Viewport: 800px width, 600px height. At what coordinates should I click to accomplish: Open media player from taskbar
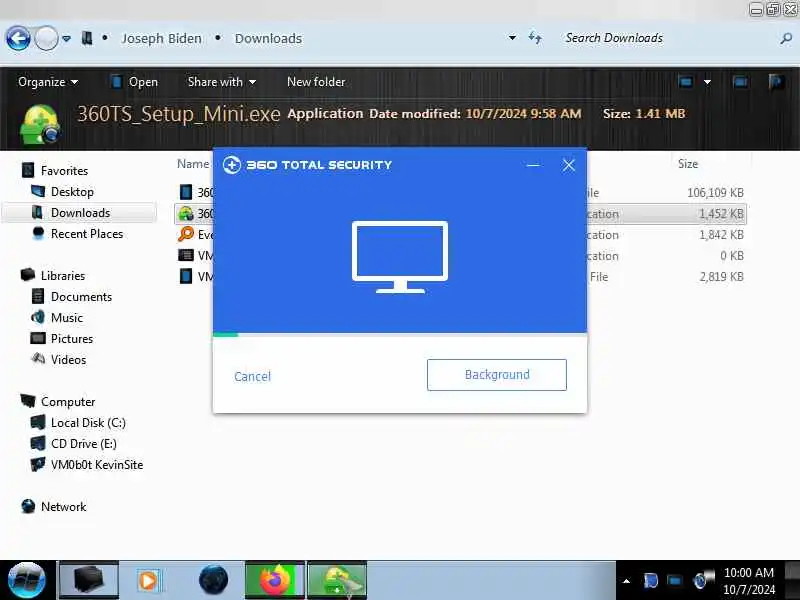(x=149, y=581)
